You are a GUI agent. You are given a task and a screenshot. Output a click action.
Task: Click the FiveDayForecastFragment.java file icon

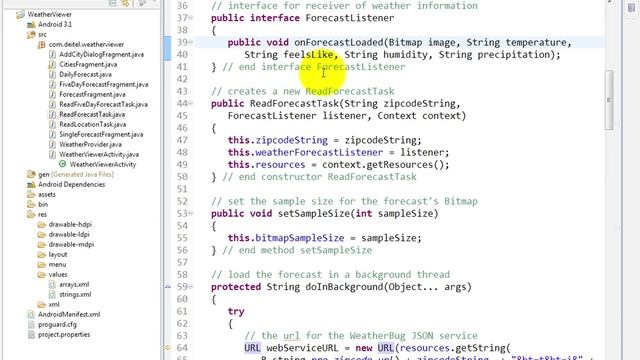(x=52, y=84)
